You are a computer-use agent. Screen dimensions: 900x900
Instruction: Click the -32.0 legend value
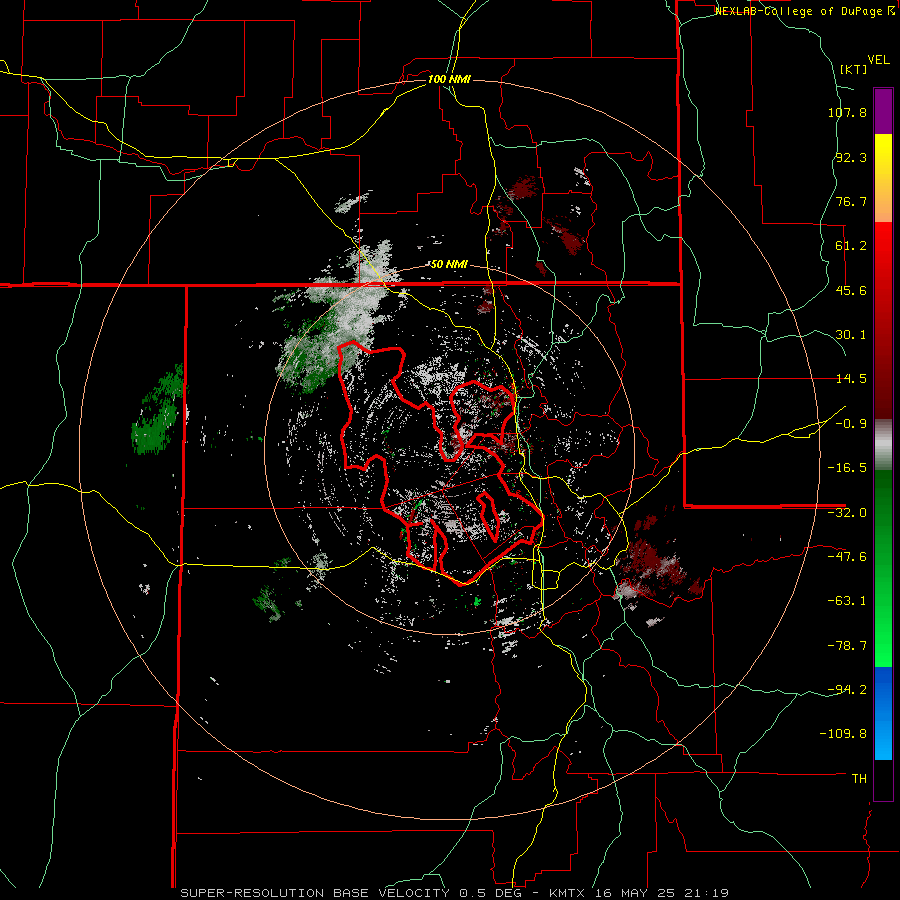[x=847, y=513]
